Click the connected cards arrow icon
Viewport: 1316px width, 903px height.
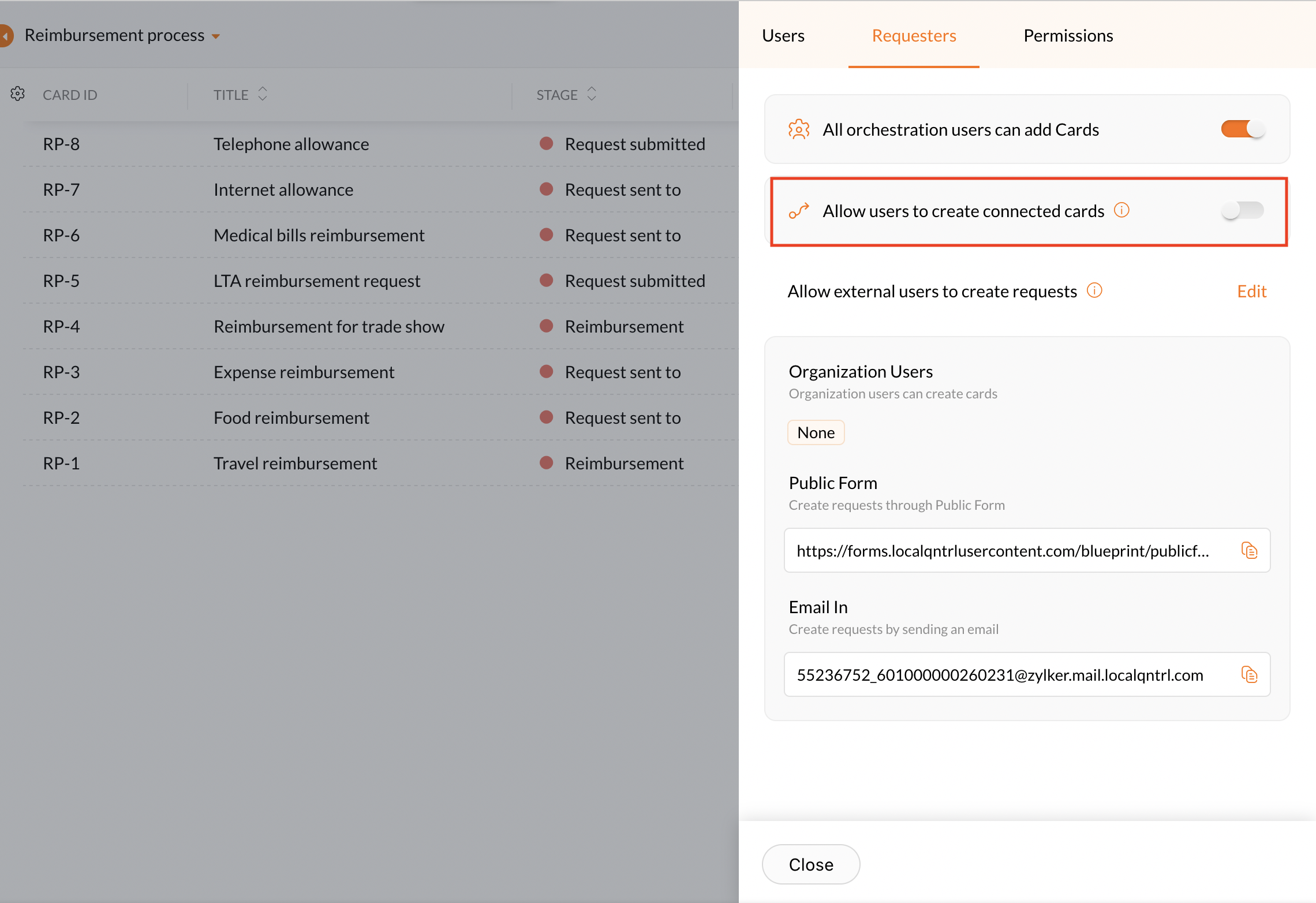point(799,211)
